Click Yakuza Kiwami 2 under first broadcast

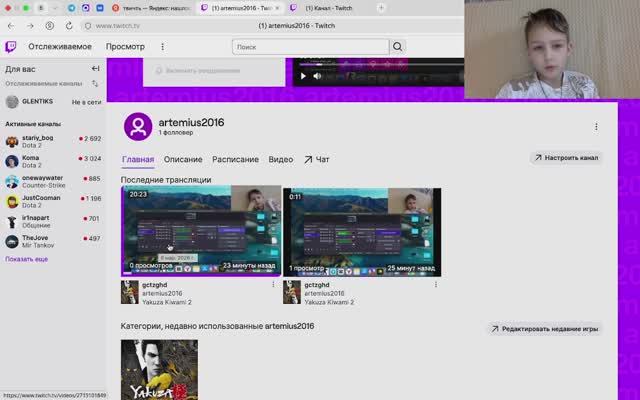(x=167, y=302)
